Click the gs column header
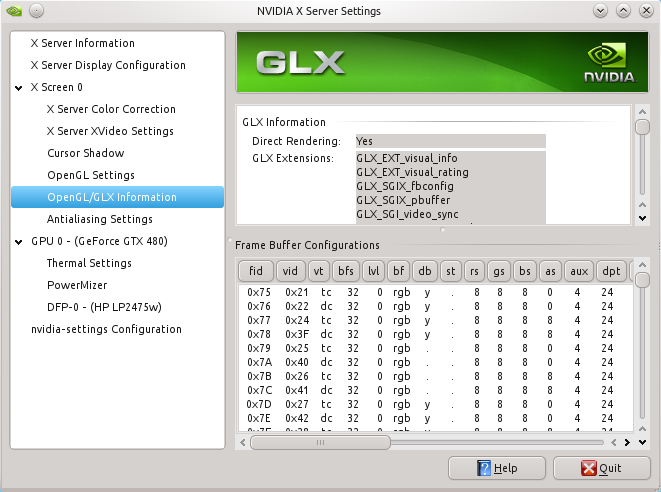The image size is (661, 492). coord(499,271)
